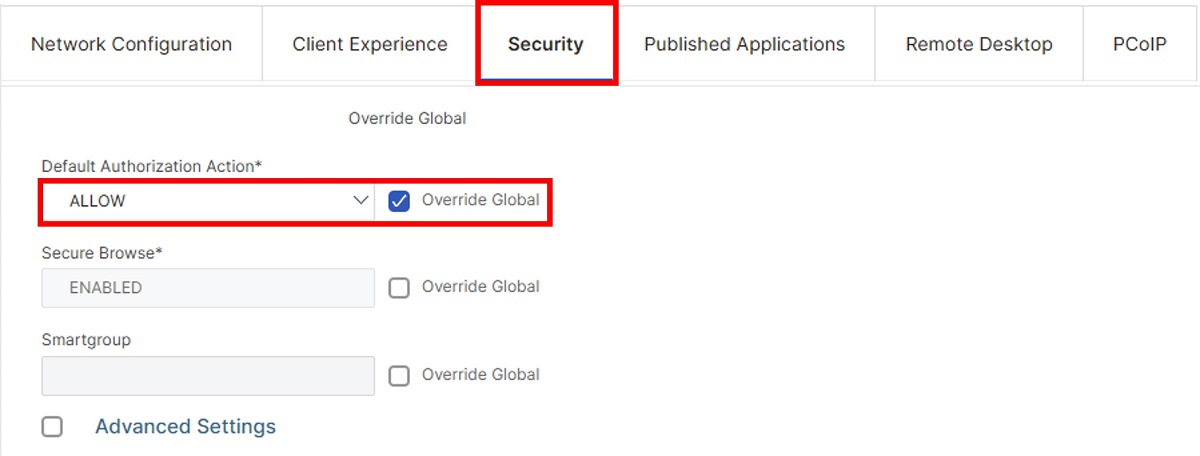
Task: Click the Override Global heading text
Action: pos(407,118)
